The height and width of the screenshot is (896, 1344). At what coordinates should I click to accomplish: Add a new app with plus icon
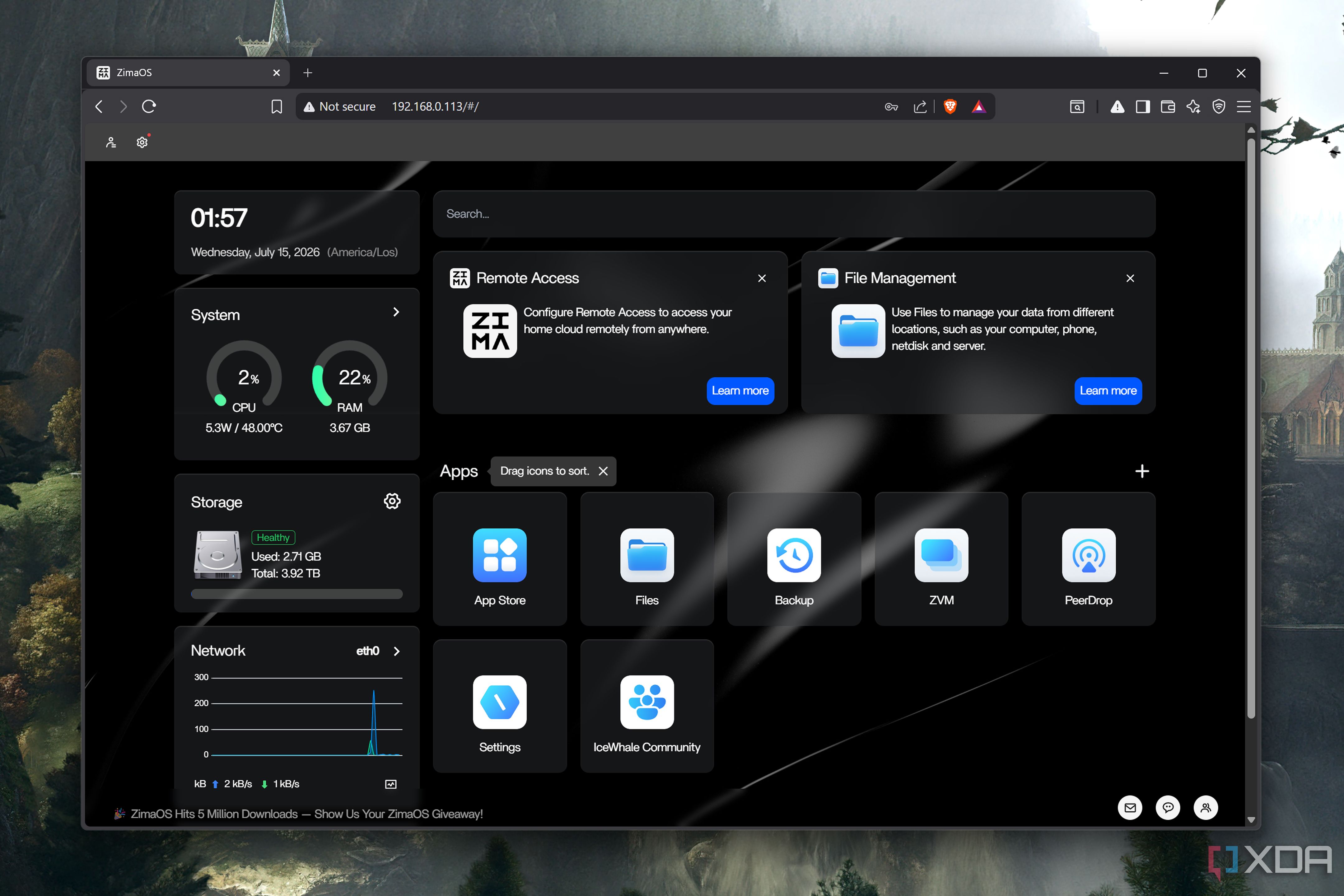[1141, 471]
